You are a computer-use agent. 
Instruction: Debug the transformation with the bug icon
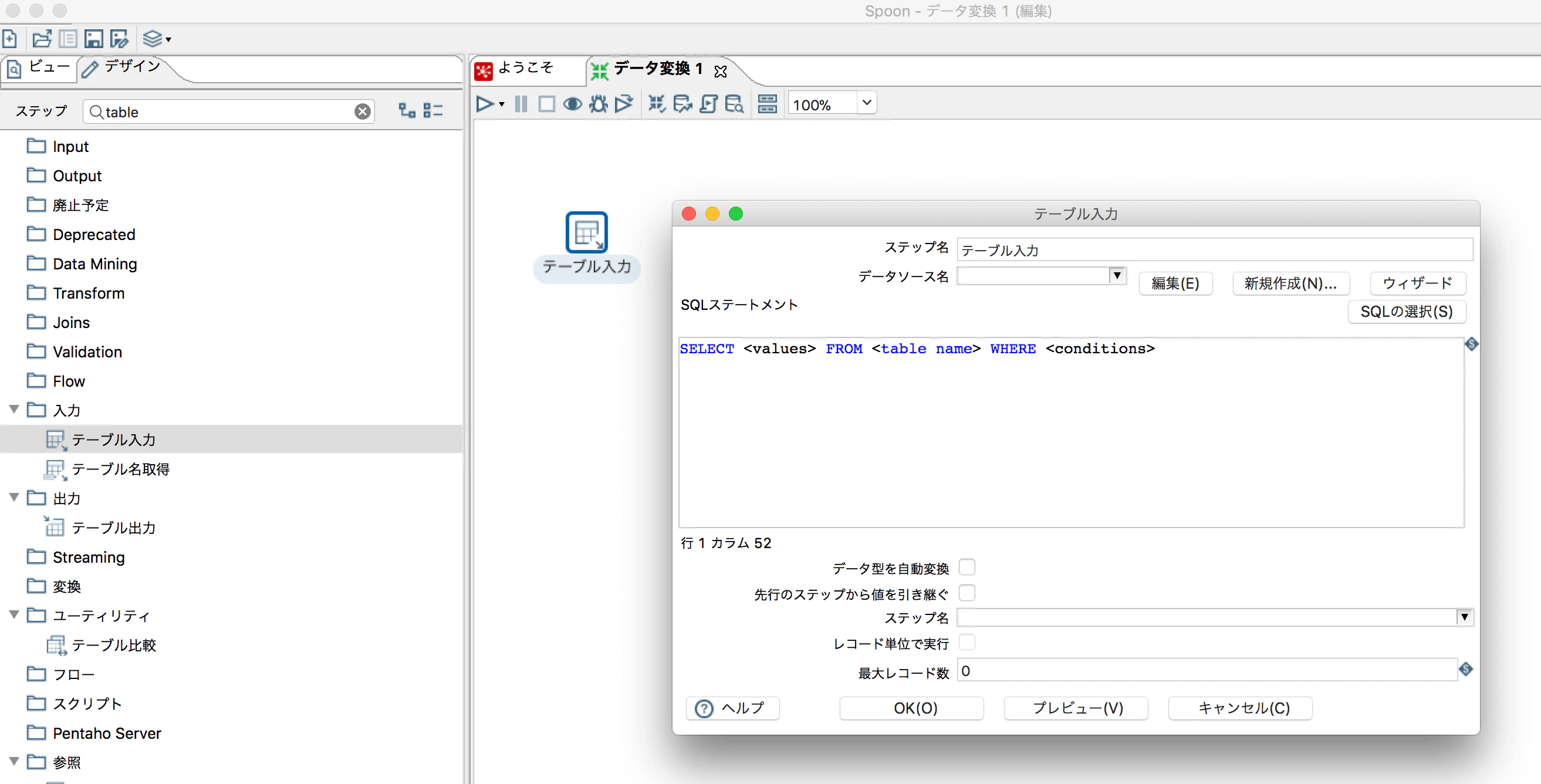point(598,104)
